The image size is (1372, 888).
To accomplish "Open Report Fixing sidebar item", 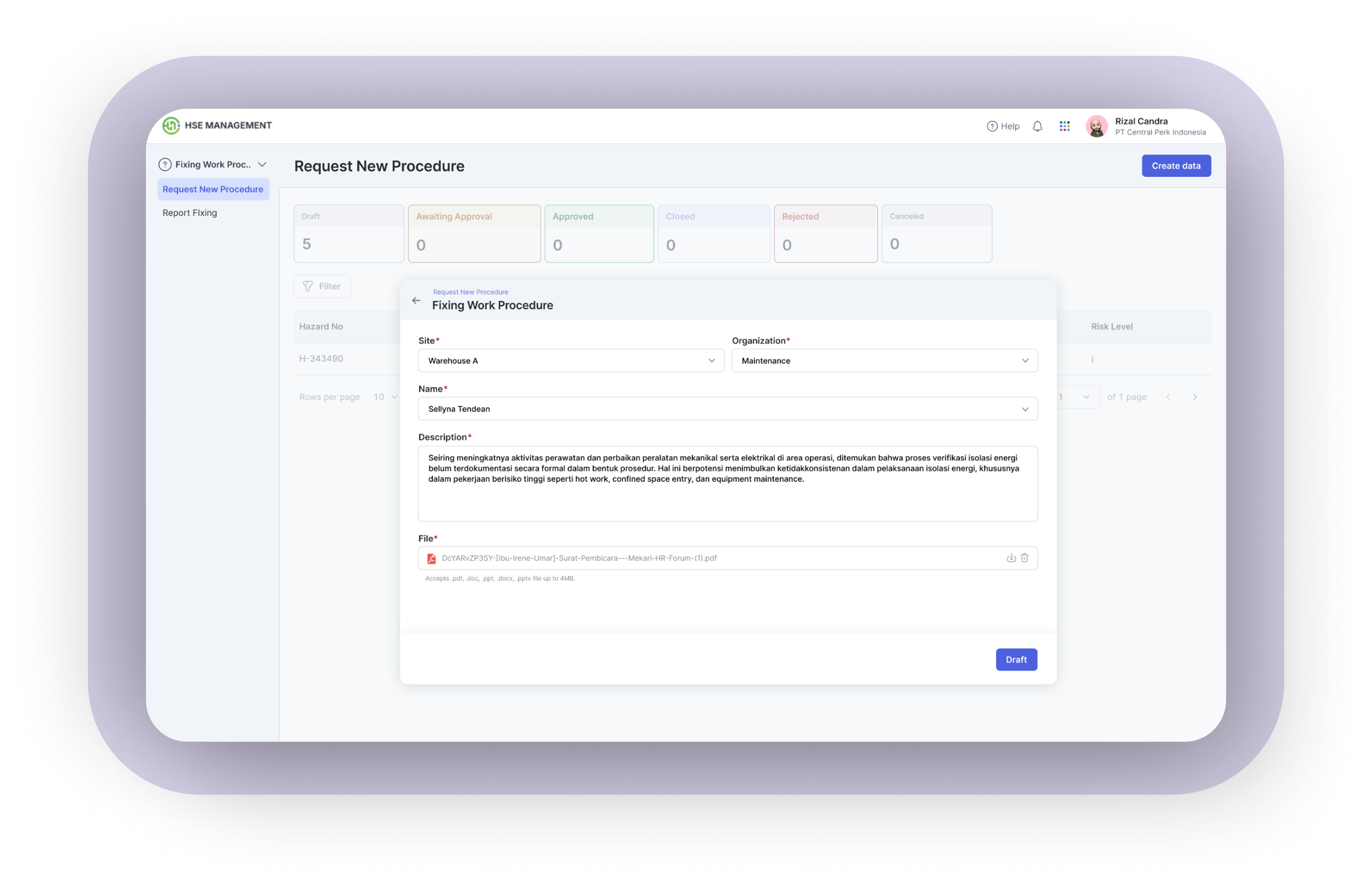I will [x=190, y=213].
